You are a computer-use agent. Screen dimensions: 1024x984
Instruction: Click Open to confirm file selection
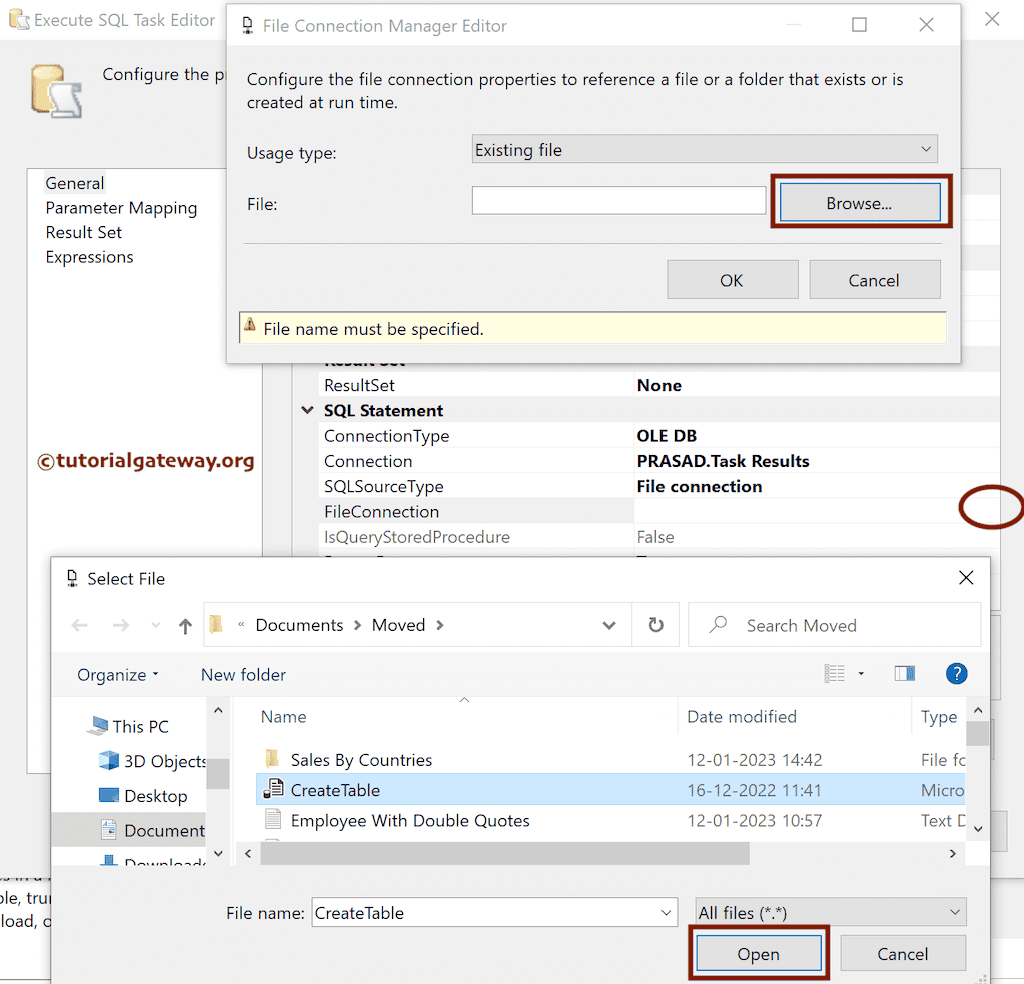point(758,953)
